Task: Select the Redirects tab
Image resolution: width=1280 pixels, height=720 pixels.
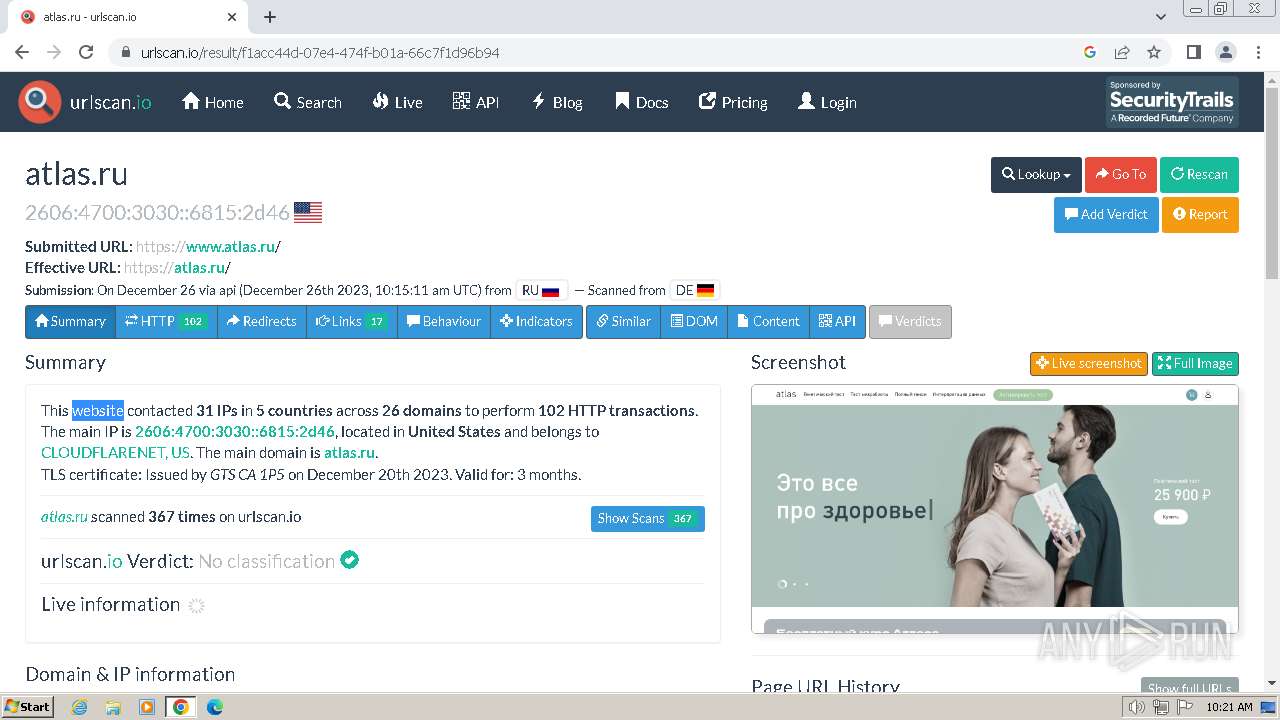Action: point(262,321)
